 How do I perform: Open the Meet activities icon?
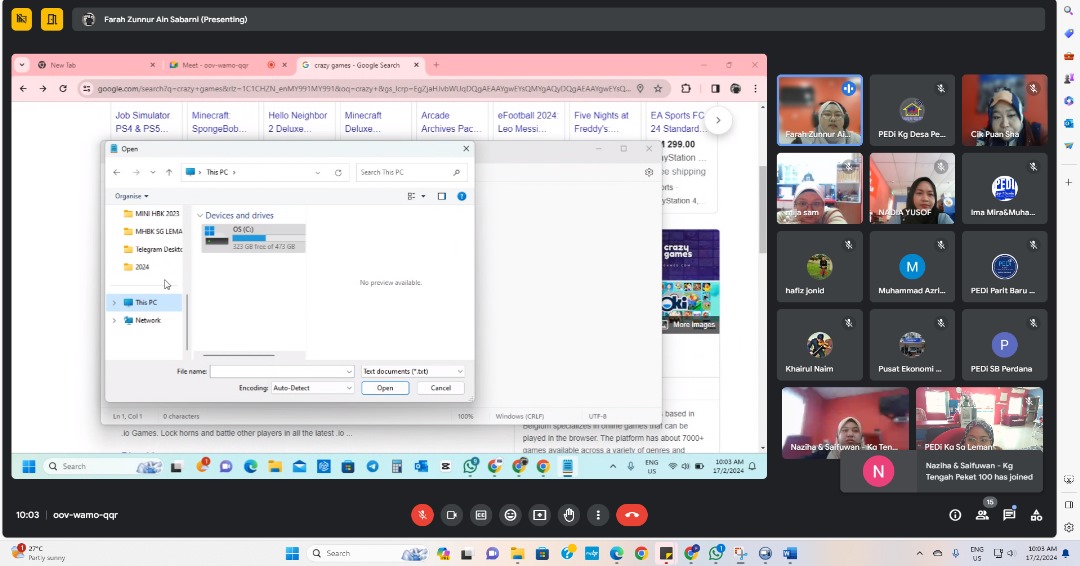pos(1037,515)
